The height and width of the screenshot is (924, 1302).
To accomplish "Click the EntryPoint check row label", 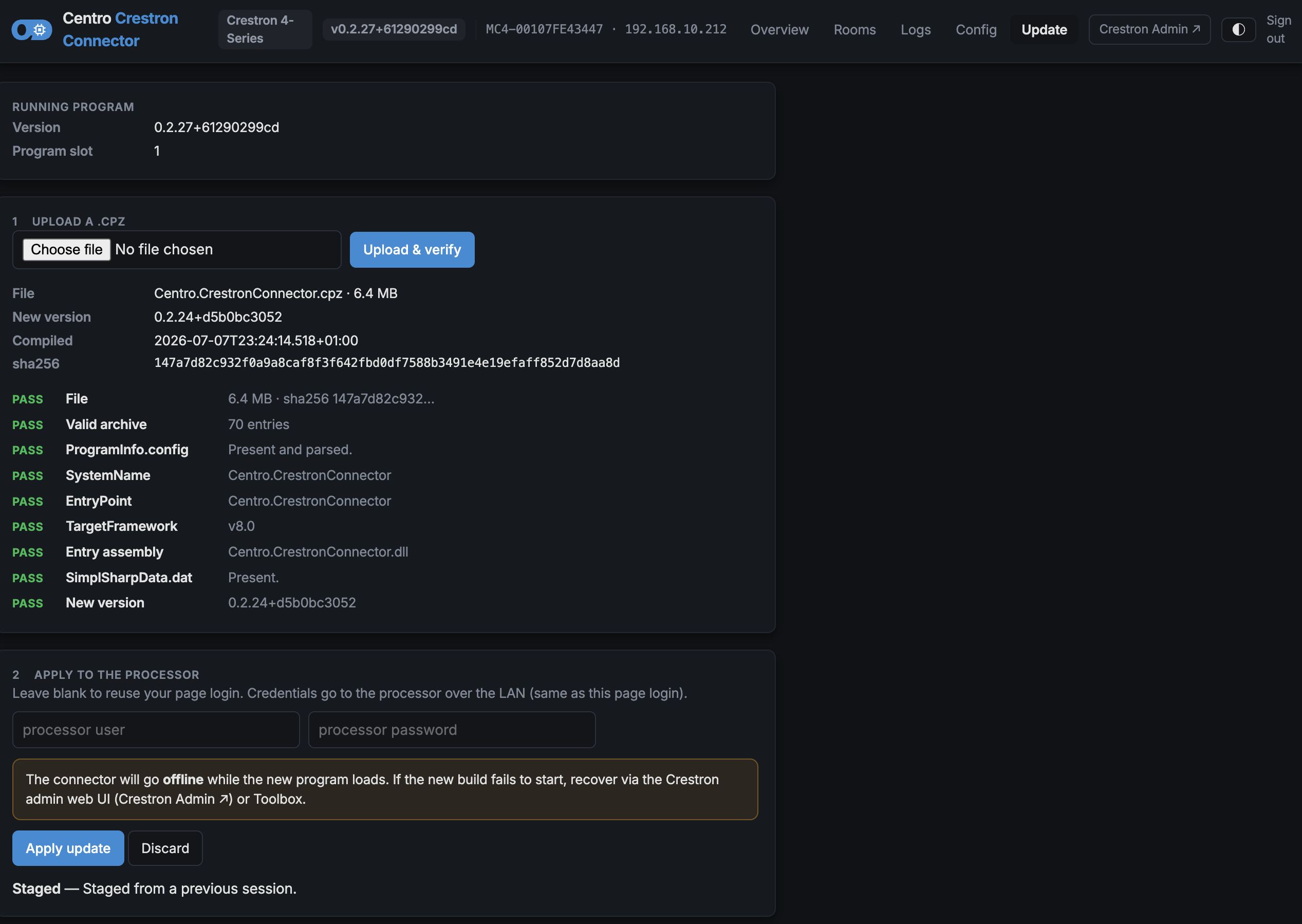I will tap(99, 501).
